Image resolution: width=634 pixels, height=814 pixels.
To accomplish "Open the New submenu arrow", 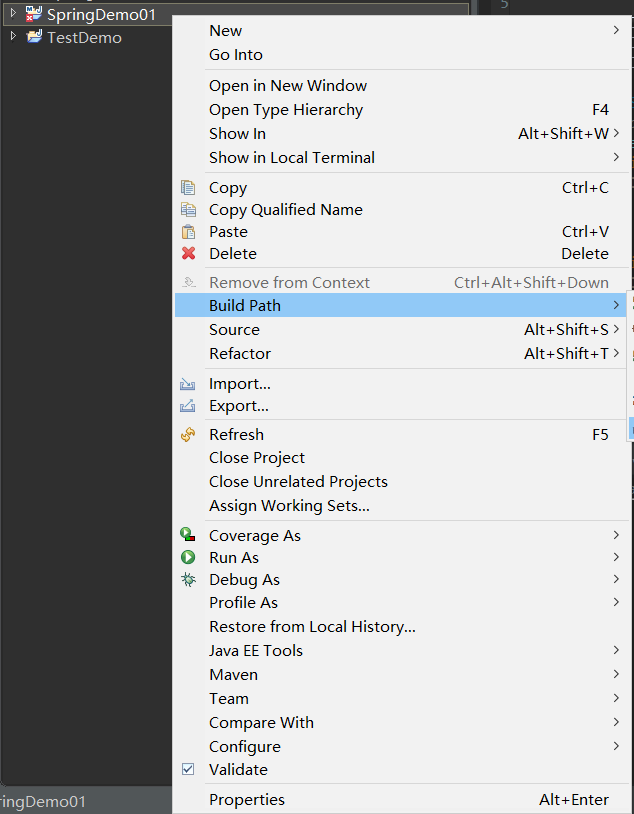I will [616, 31].
